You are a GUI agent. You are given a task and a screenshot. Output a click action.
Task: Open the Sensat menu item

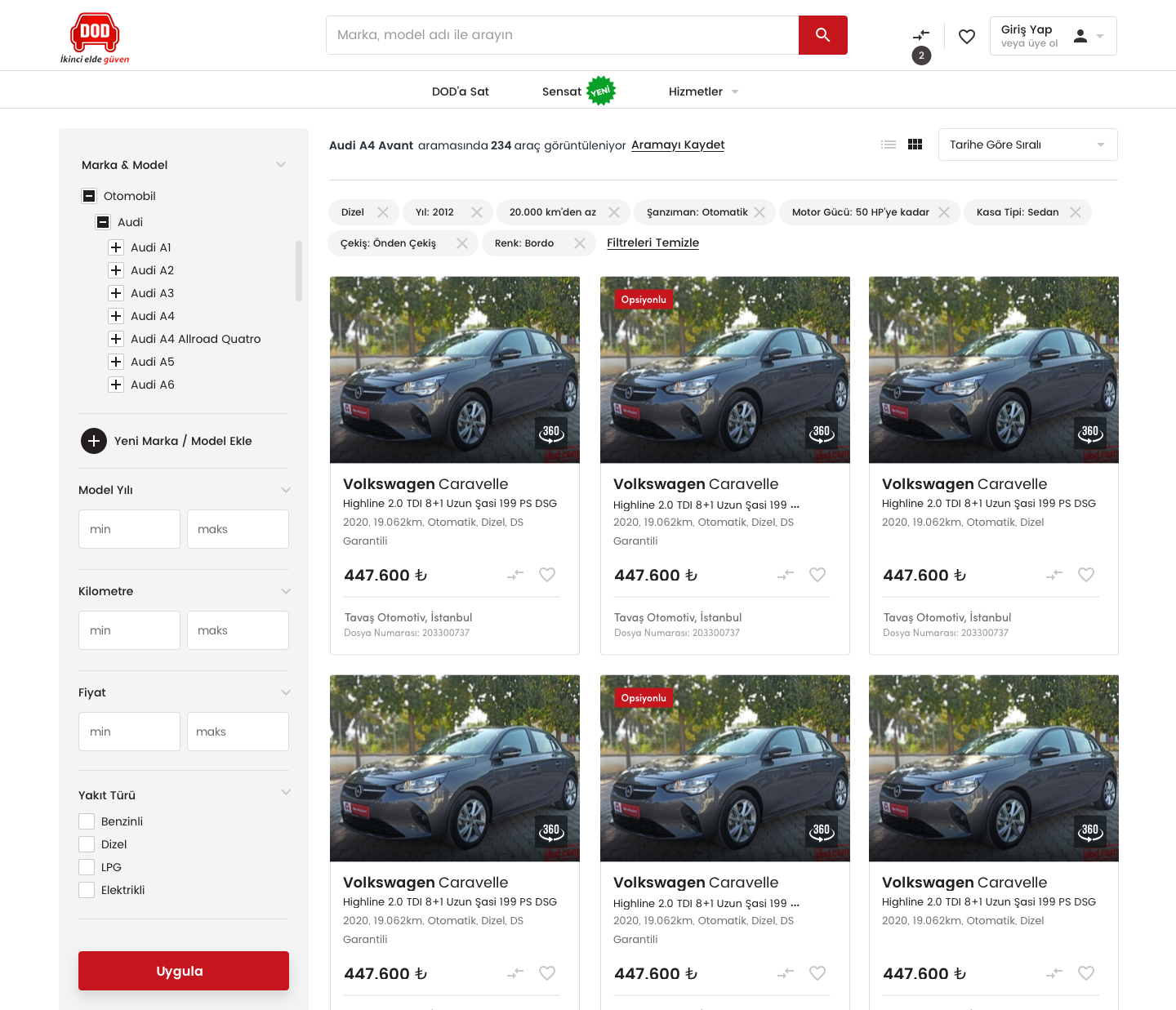(x=562, y=91)
